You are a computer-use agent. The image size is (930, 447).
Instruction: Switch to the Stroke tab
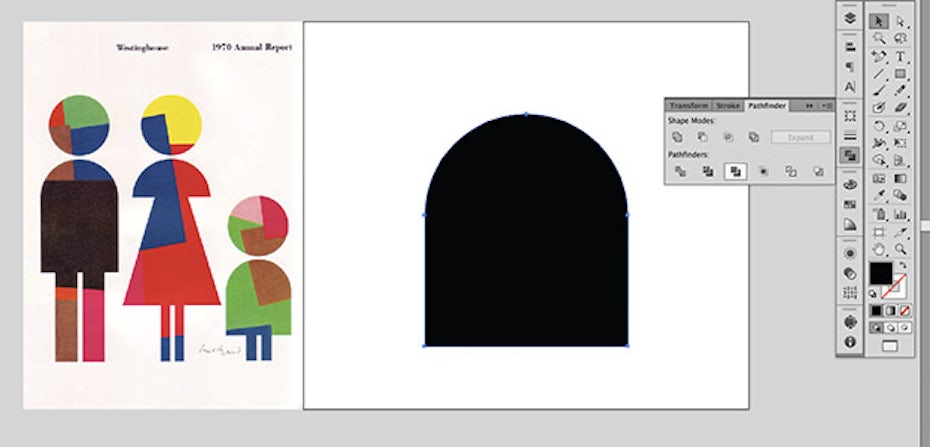click(x=727, y=105)
